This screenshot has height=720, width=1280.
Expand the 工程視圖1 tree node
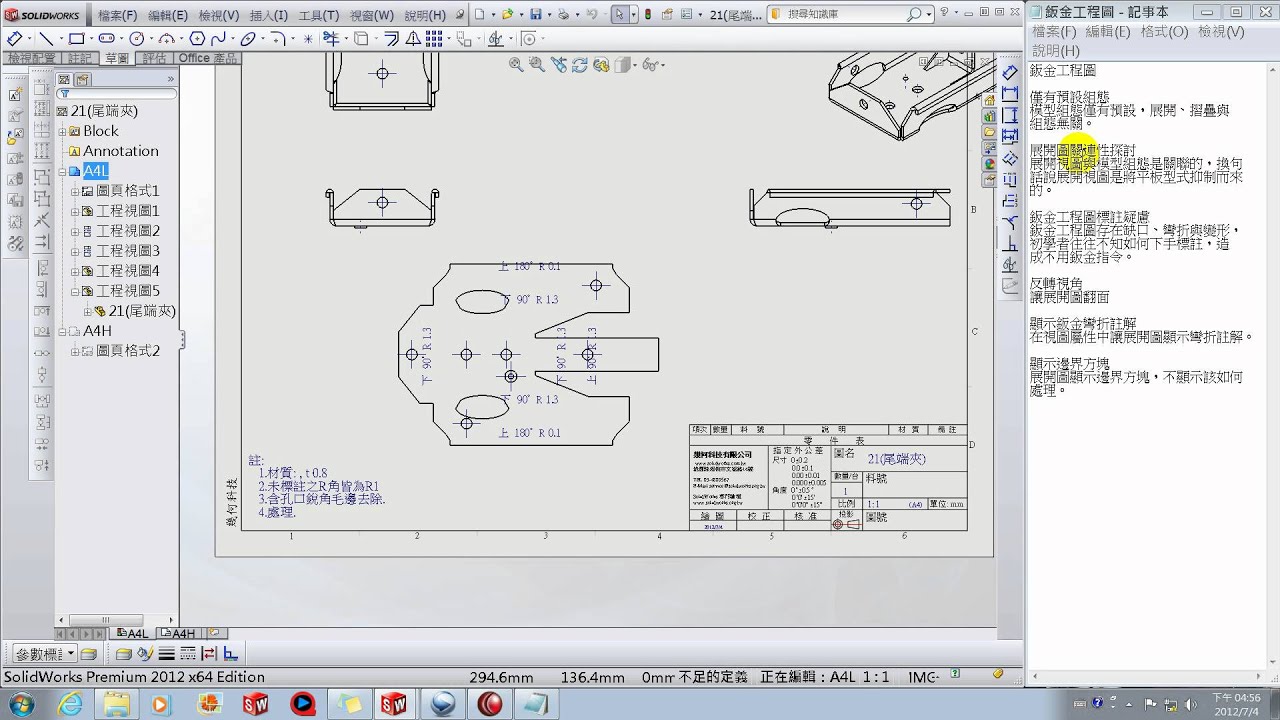75,211
